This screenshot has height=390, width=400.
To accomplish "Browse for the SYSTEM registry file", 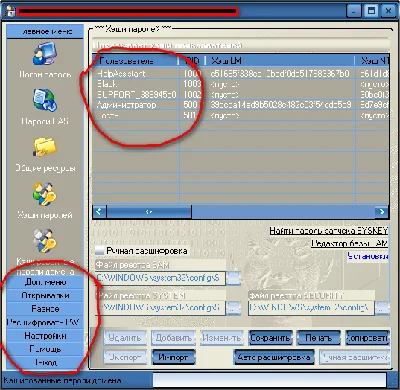I will pyautogui.click(x=234, y=308).
